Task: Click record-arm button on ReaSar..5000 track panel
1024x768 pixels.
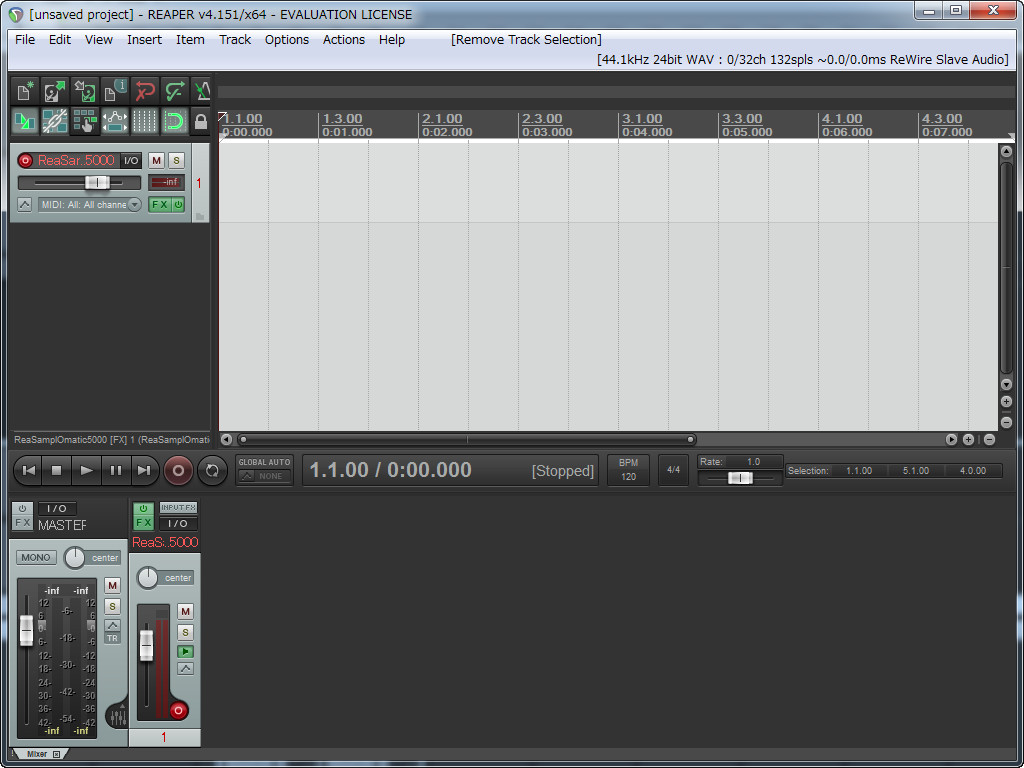Action: [25, 161]
